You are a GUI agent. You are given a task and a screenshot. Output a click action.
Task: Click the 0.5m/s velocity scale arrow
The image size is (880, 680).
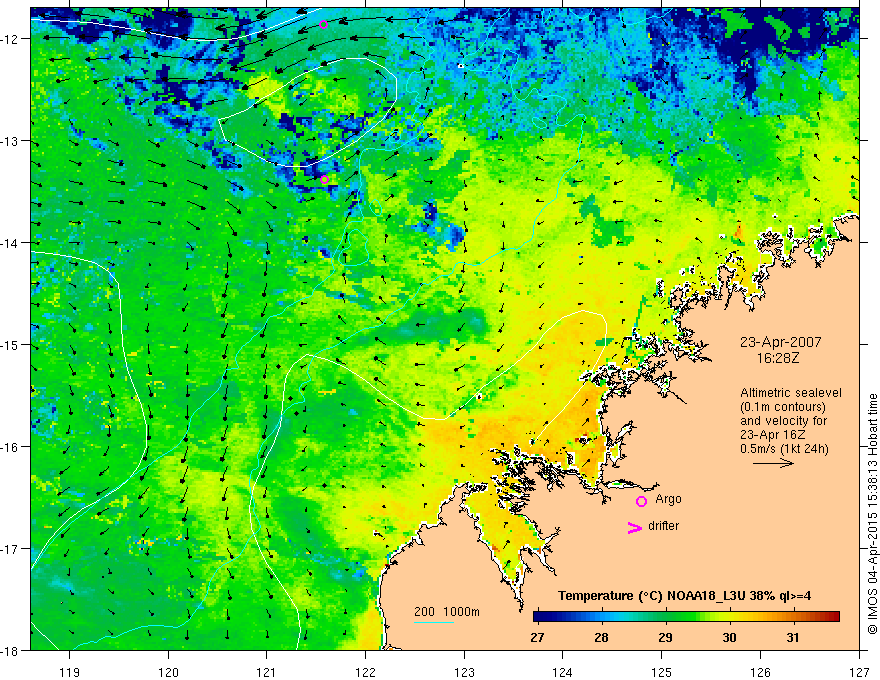(x=773, y=463)
